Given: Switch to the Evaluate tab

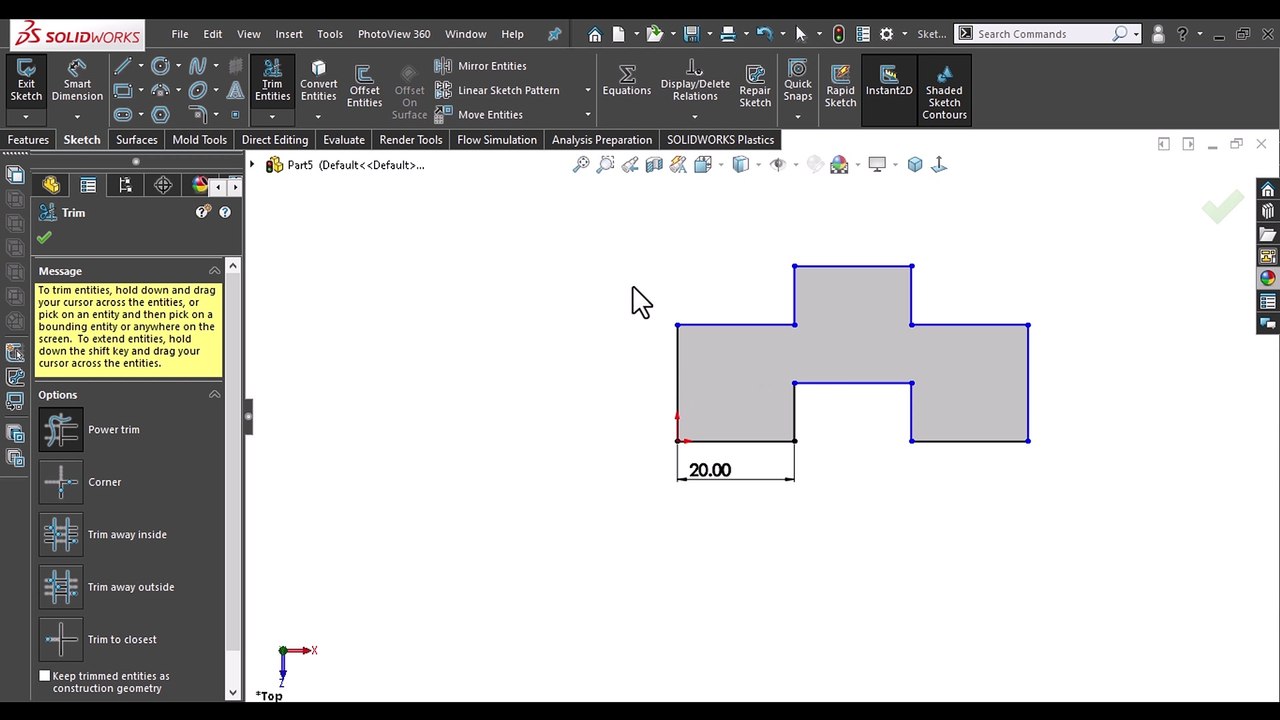Looking at the screenshot, I should point(343,140).
